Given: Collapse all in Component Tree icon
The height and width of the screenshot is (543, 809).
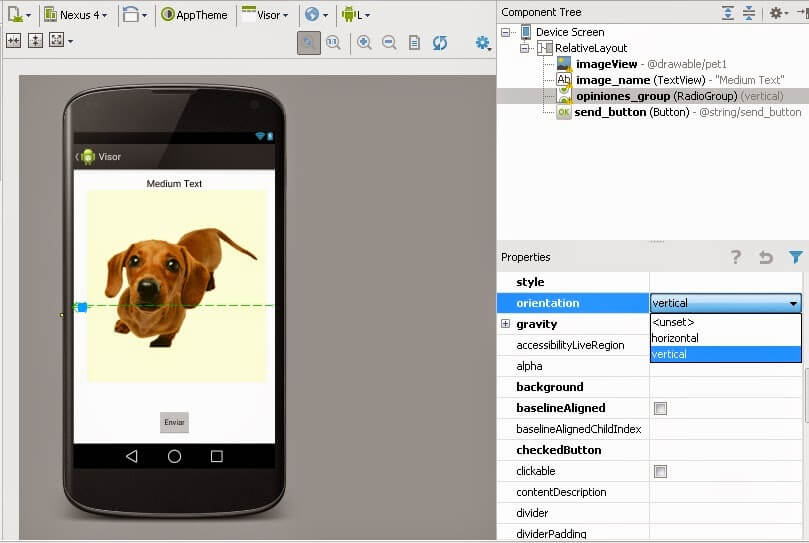Looking at the screenshot, I should 749,13.
